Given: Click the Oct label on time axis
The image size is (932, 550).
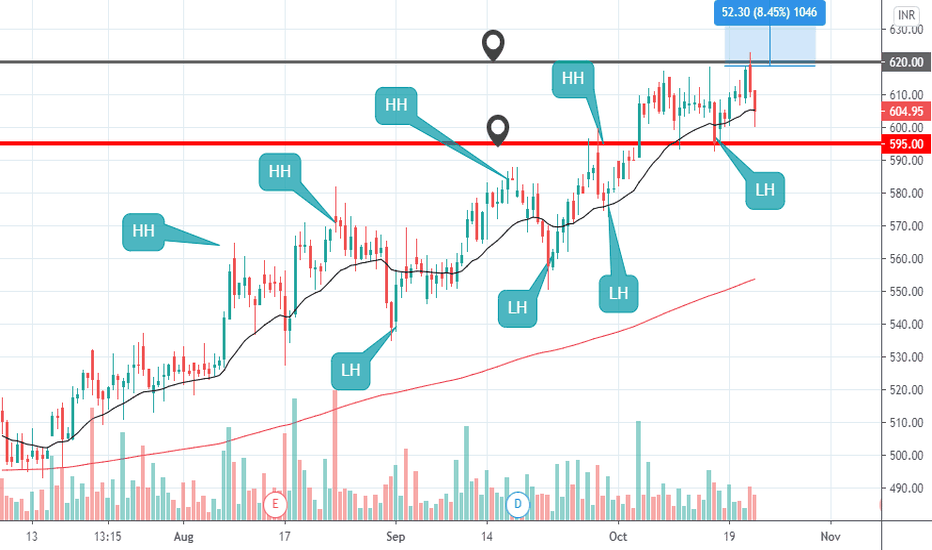Looking at the screenshot, I should tap(618, 536).
